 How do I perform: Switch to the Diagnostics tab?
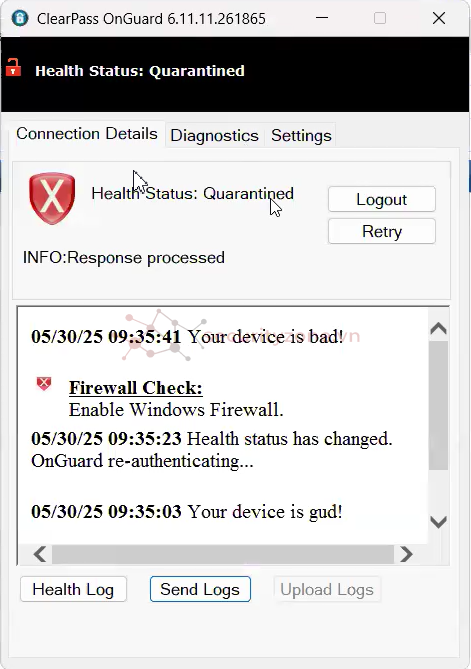point(214,135)
